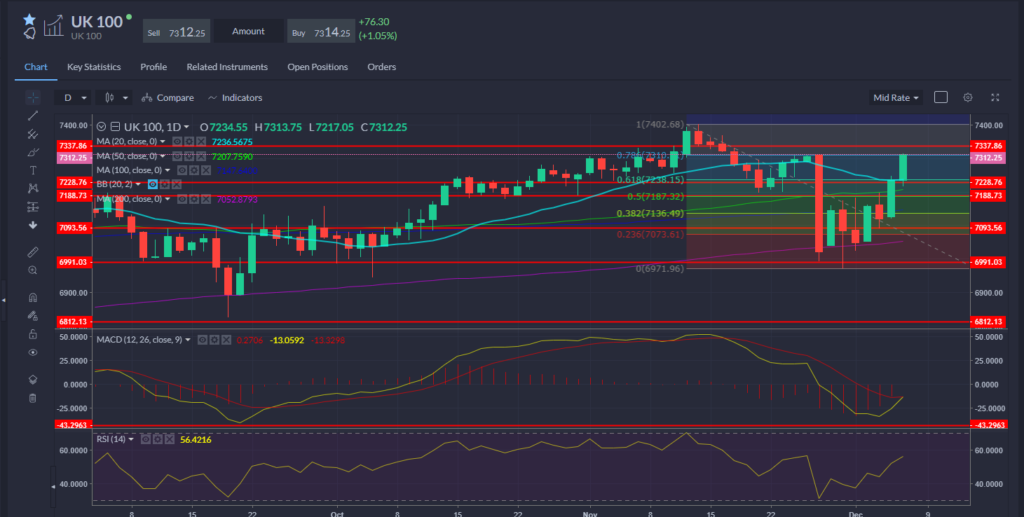1024x517 pixels.
Task: Select the long position prediction tool
Action: pos(33,207)
